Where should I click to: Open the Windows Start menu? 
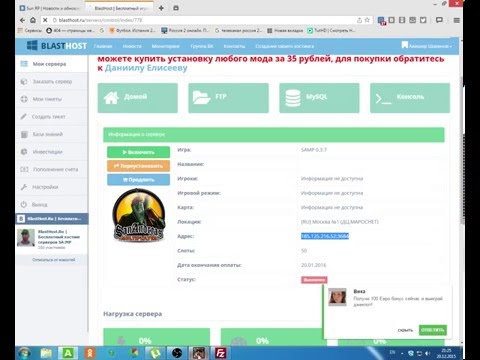(24, 353)
